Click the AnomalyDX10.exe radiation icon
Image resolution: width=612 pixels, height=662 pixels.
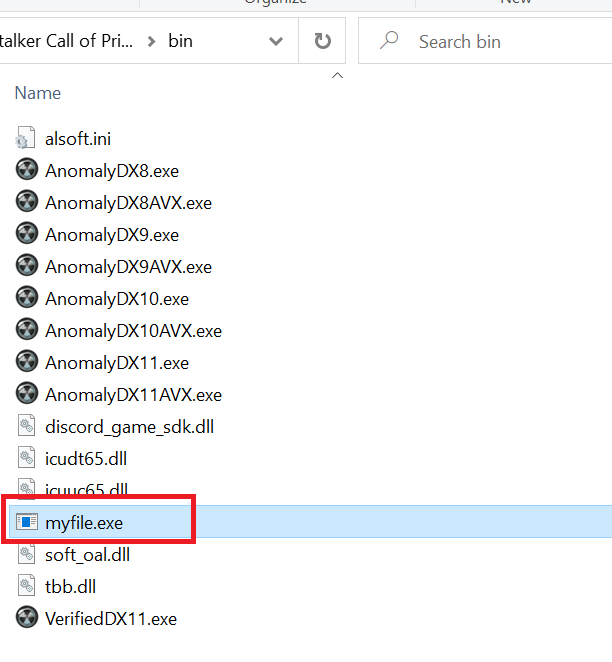[x=27, y=298]
